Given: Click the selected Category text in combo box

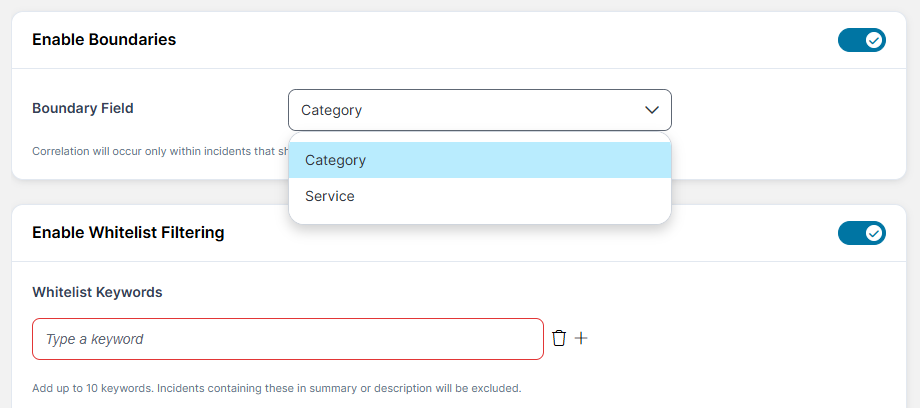Looking at the screenshot, I should pyautogui.click(x=331, y=110).
